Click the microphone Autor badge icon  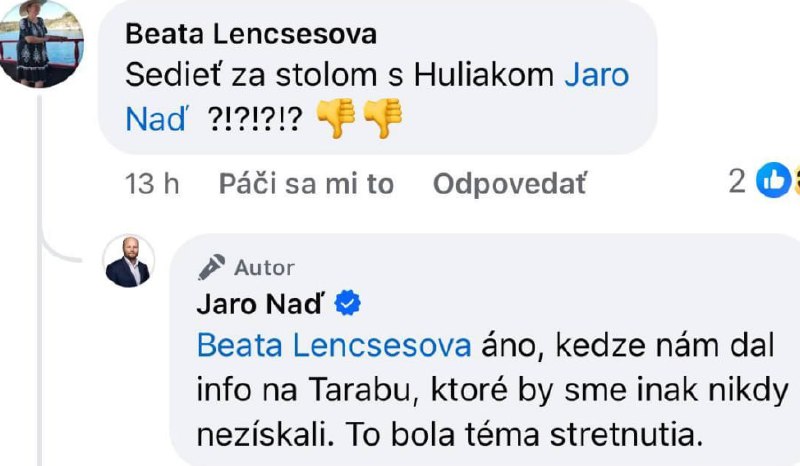click(212, 267)
